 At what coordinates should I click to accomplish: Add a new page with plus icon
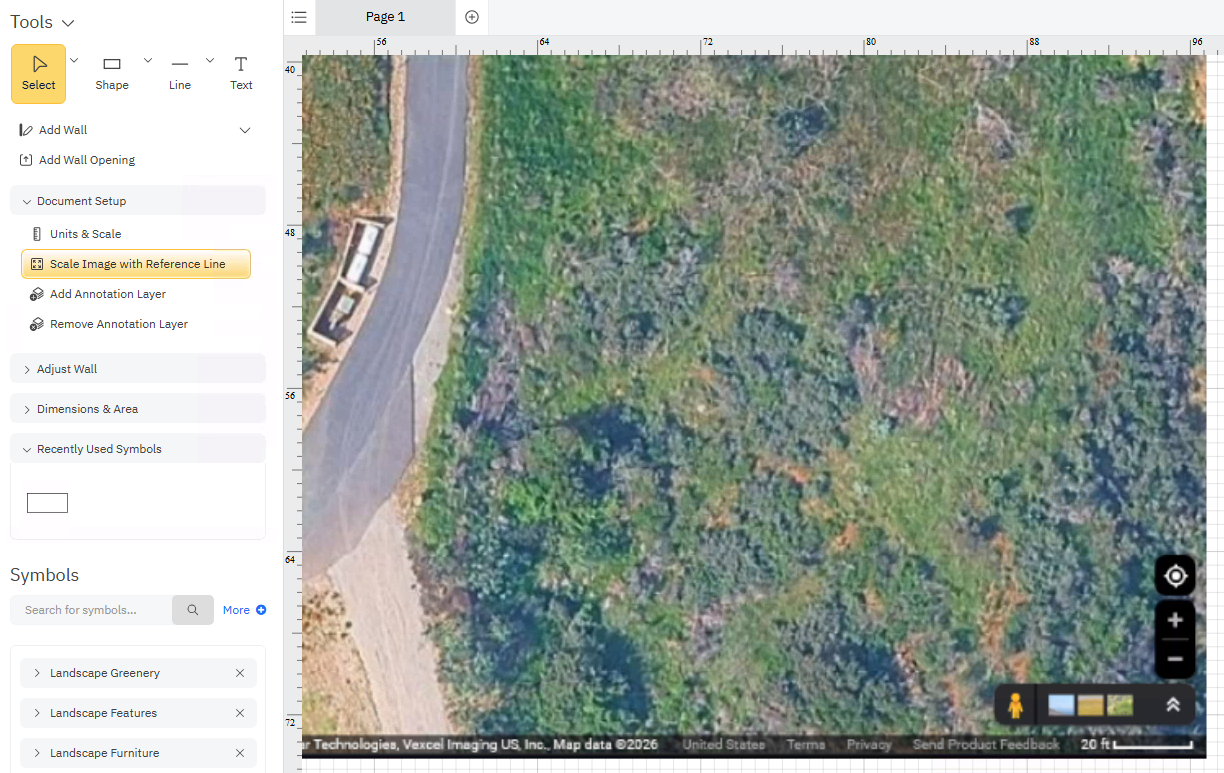[472, 17]
